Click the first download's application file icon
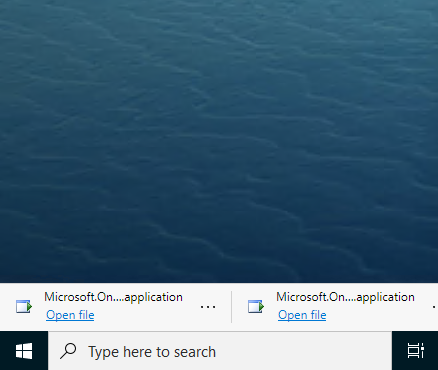The image size is (438, 370). [24, 306]
